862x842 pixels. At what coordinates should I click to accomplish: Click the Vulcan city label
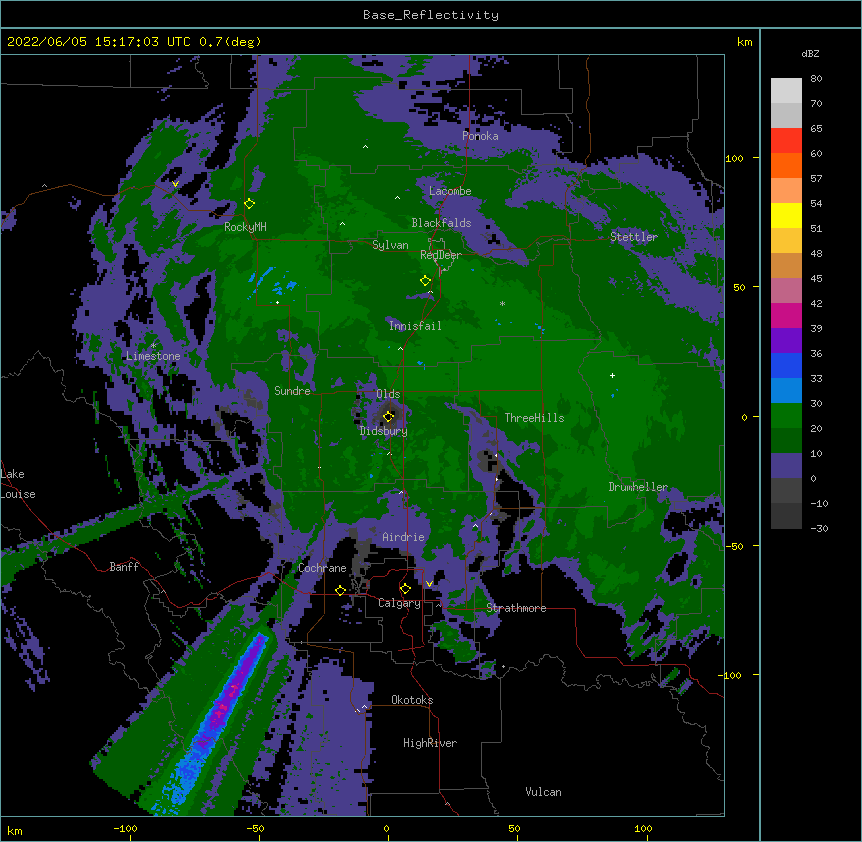coord(543,792)
